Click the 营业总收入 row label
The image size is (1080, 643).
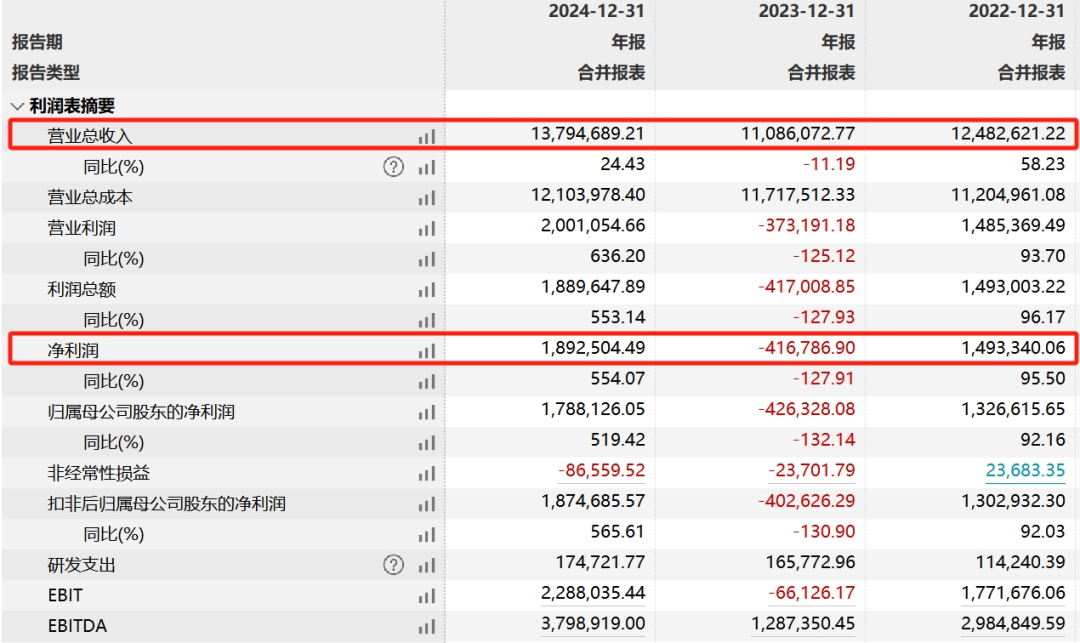click(90, 136)
